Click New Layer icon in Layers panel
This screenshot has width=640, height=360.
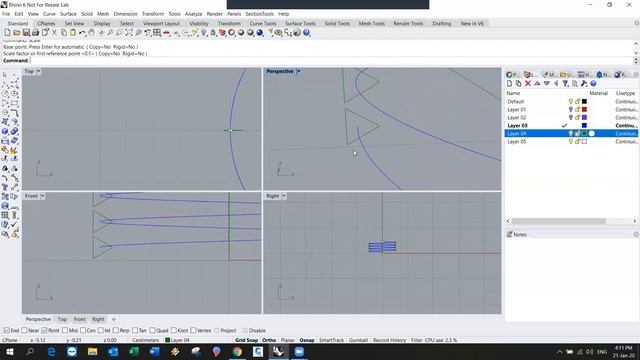[x=509, y=83]
